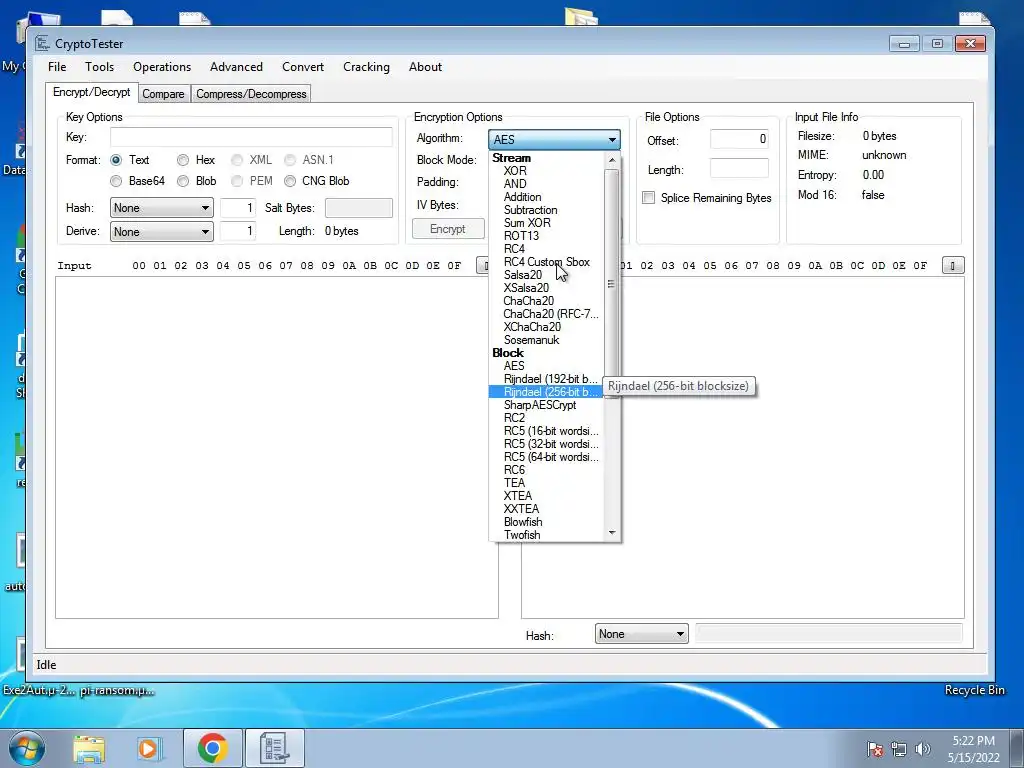Select Sosemanuk in the algorithm list
The width and height of the screenshot is (1024, 768).
(x=531, y=340)
